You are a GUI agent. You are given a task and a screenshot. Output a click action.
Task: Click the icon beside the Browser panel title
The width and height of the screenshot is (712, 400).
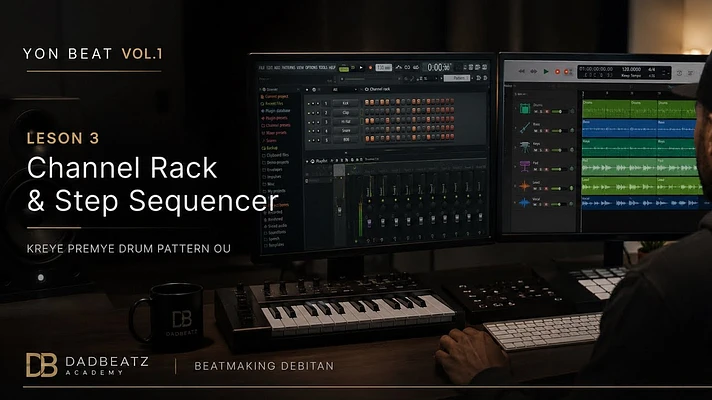(264, 89)
